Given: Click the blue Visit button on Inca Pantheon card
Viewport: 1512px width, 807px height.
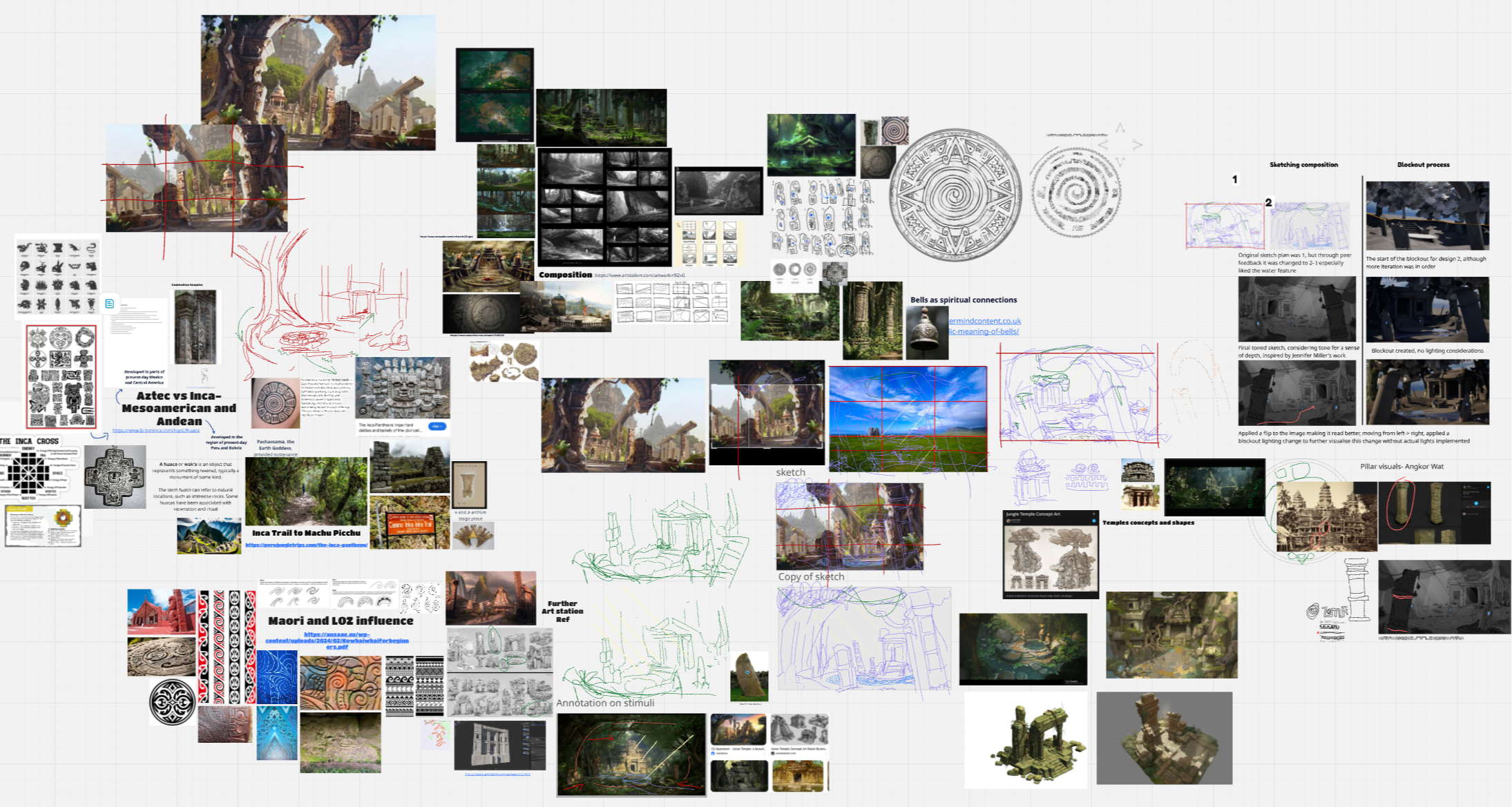Looking at the screenshot, I should click(x=437, y=427).
